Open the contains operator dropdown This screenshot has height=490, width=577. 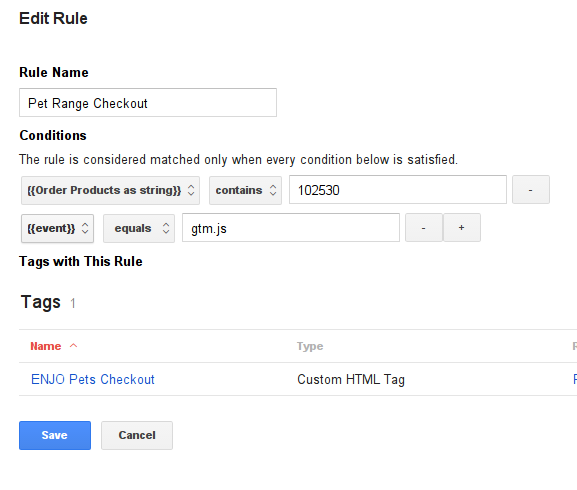pos(245,190)
